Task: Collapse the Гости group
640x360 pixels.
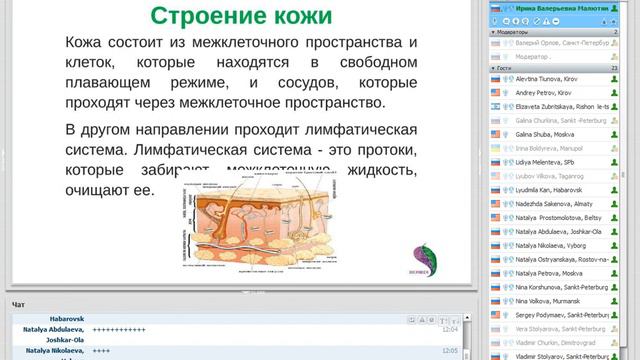Action: [x=493, y=68]
